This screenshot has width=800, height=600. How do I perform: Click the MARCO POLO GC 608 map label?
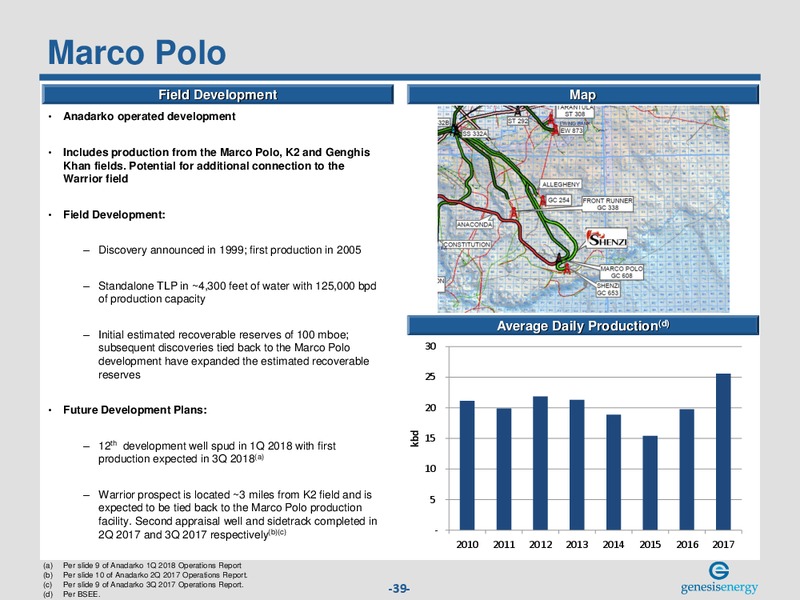[x=621, y=272]
